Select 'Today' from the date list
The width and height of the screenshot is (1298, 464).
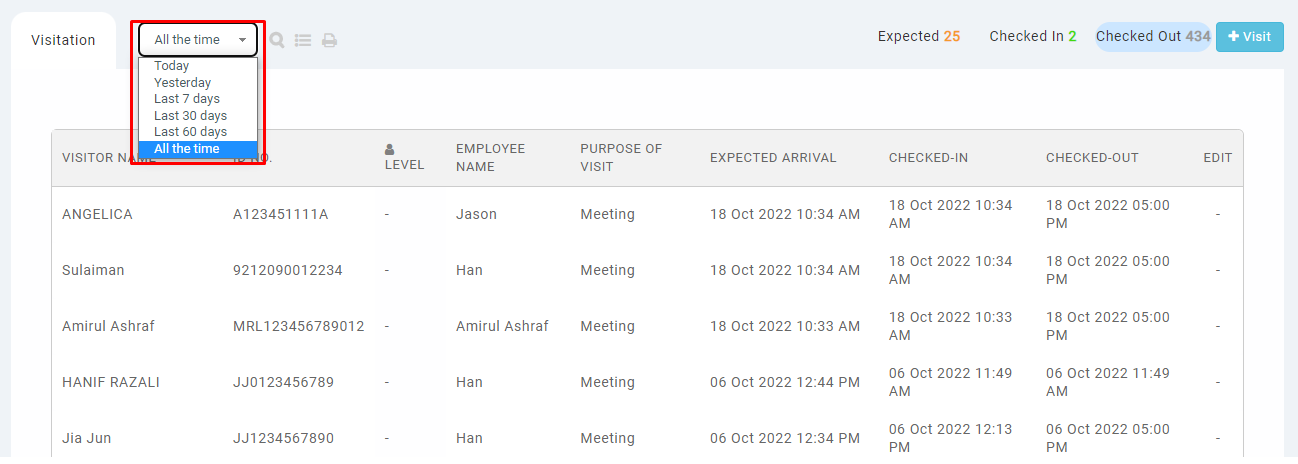(172, 66)
